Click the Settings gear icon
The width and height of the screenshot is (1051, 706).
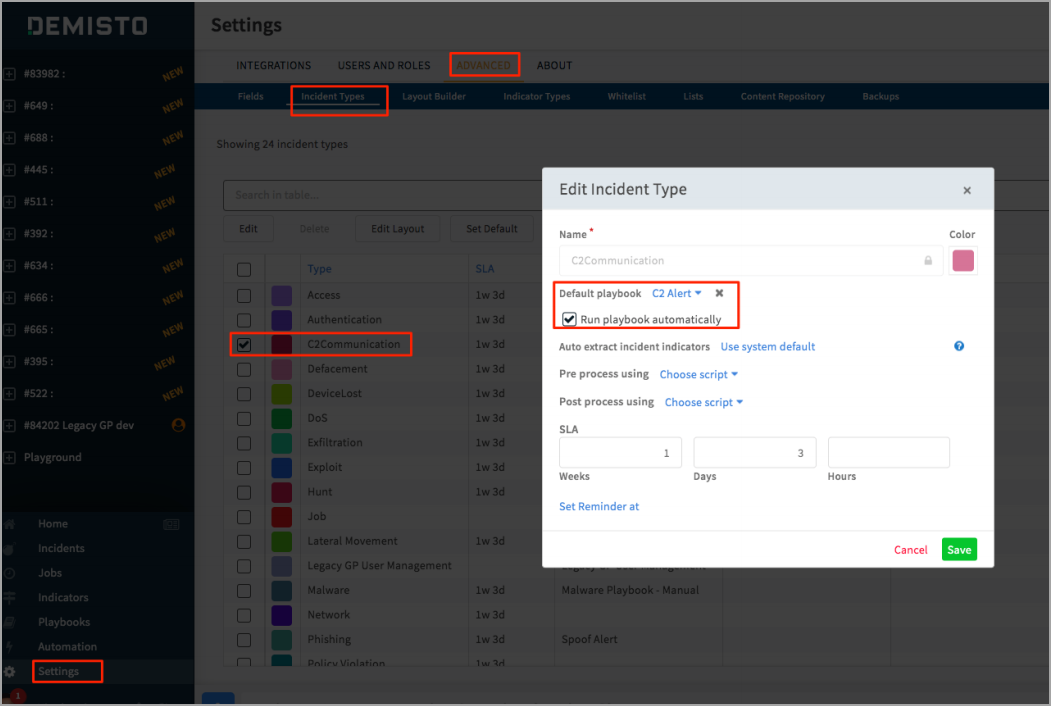[x=9, y=671]
